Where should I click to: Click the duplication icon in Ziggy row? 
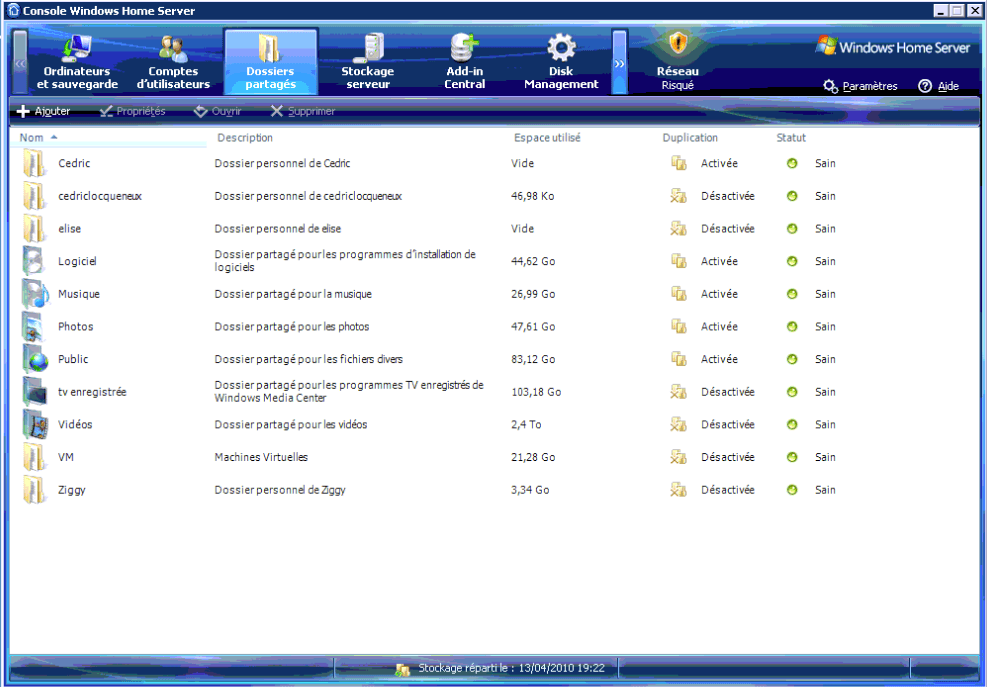[678, 490]
